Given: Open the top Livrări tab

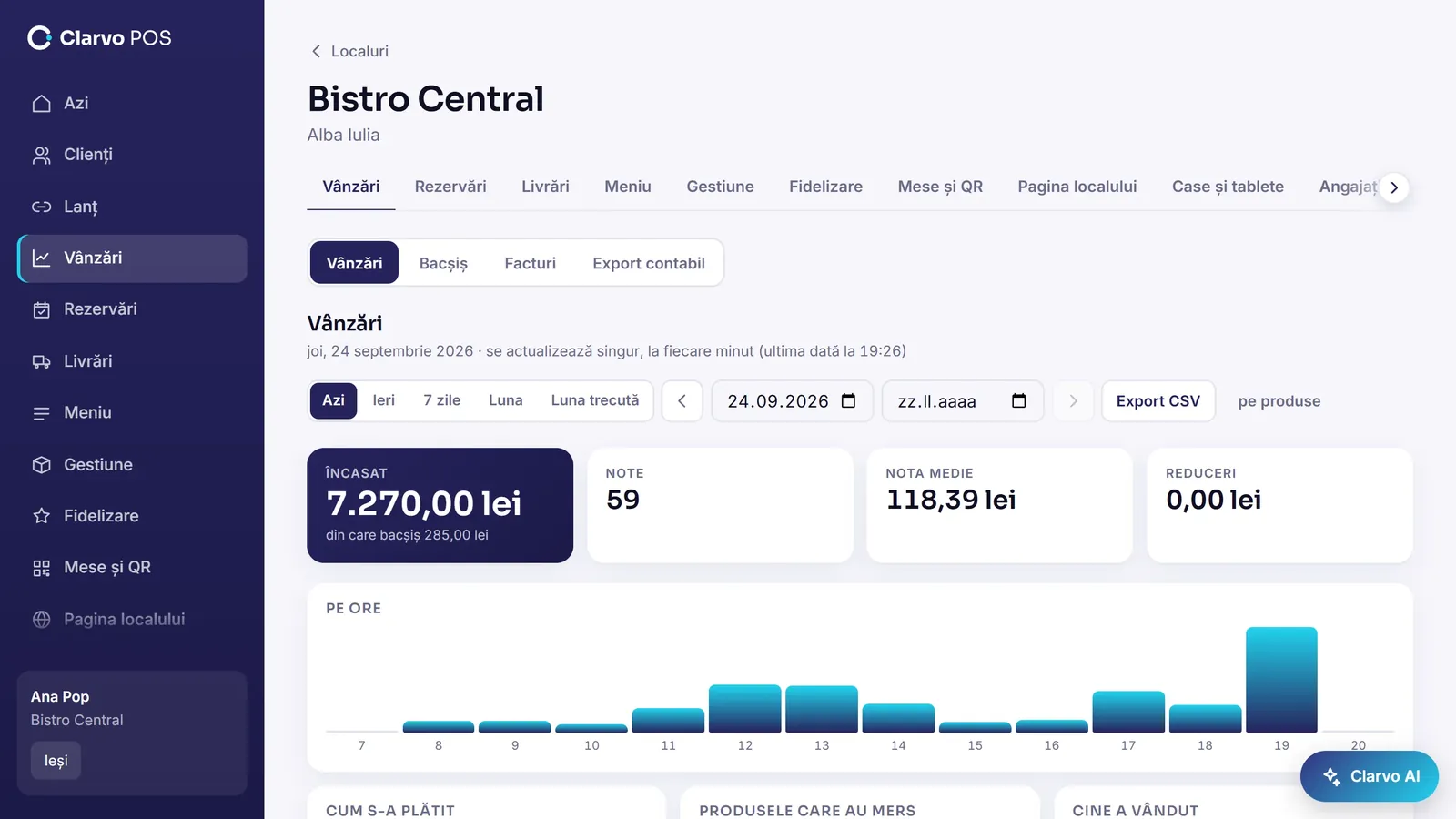Looking at the screenshot, I should 545,187.
